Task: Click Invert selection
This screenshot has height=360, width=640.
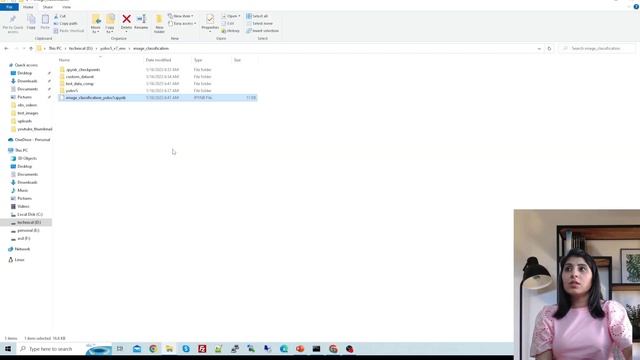Action: [262, 31]
